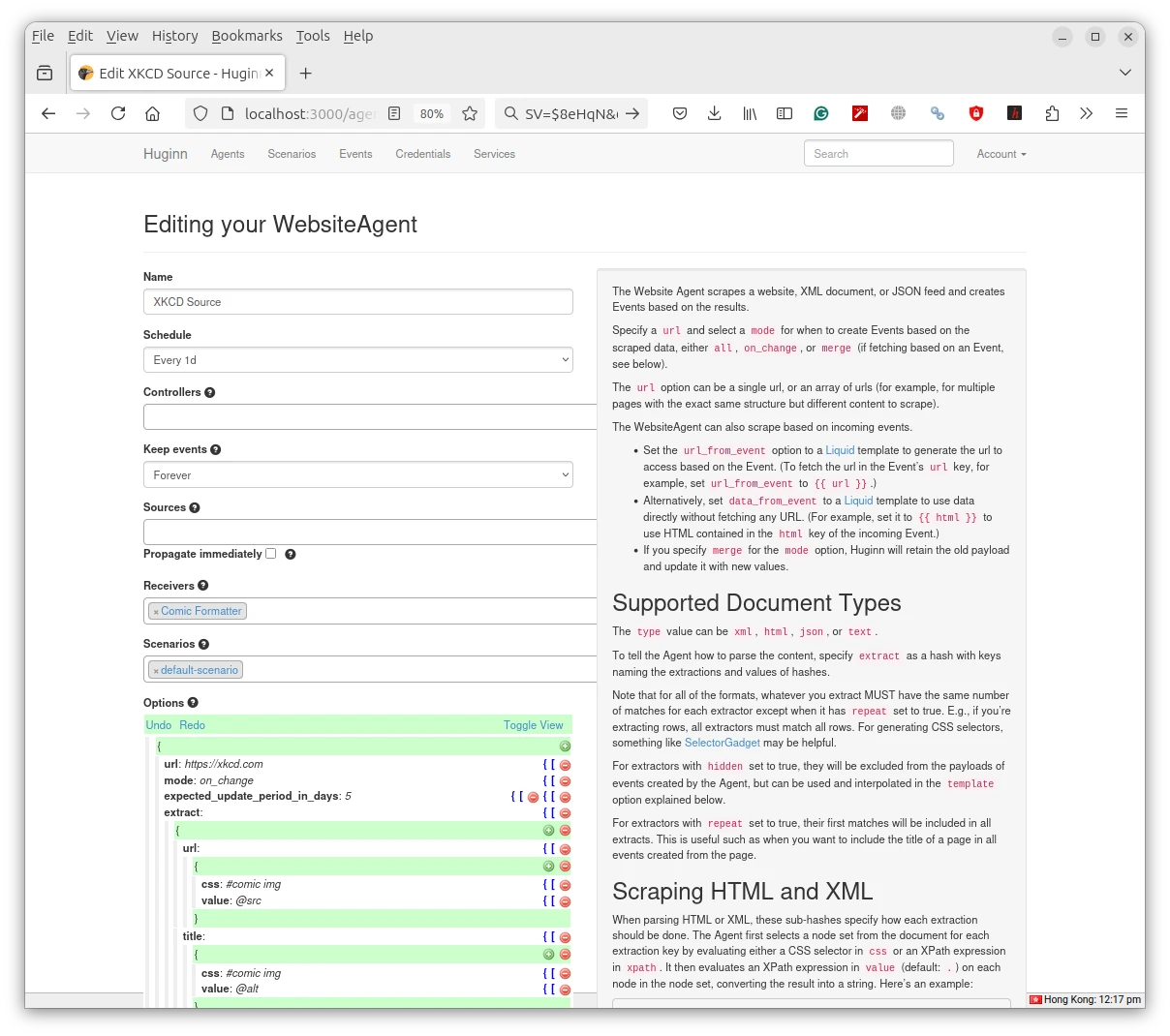This screenshot has height=1036, width=1170.
Task: Open the chain link extension
Action: pos(938,113)
